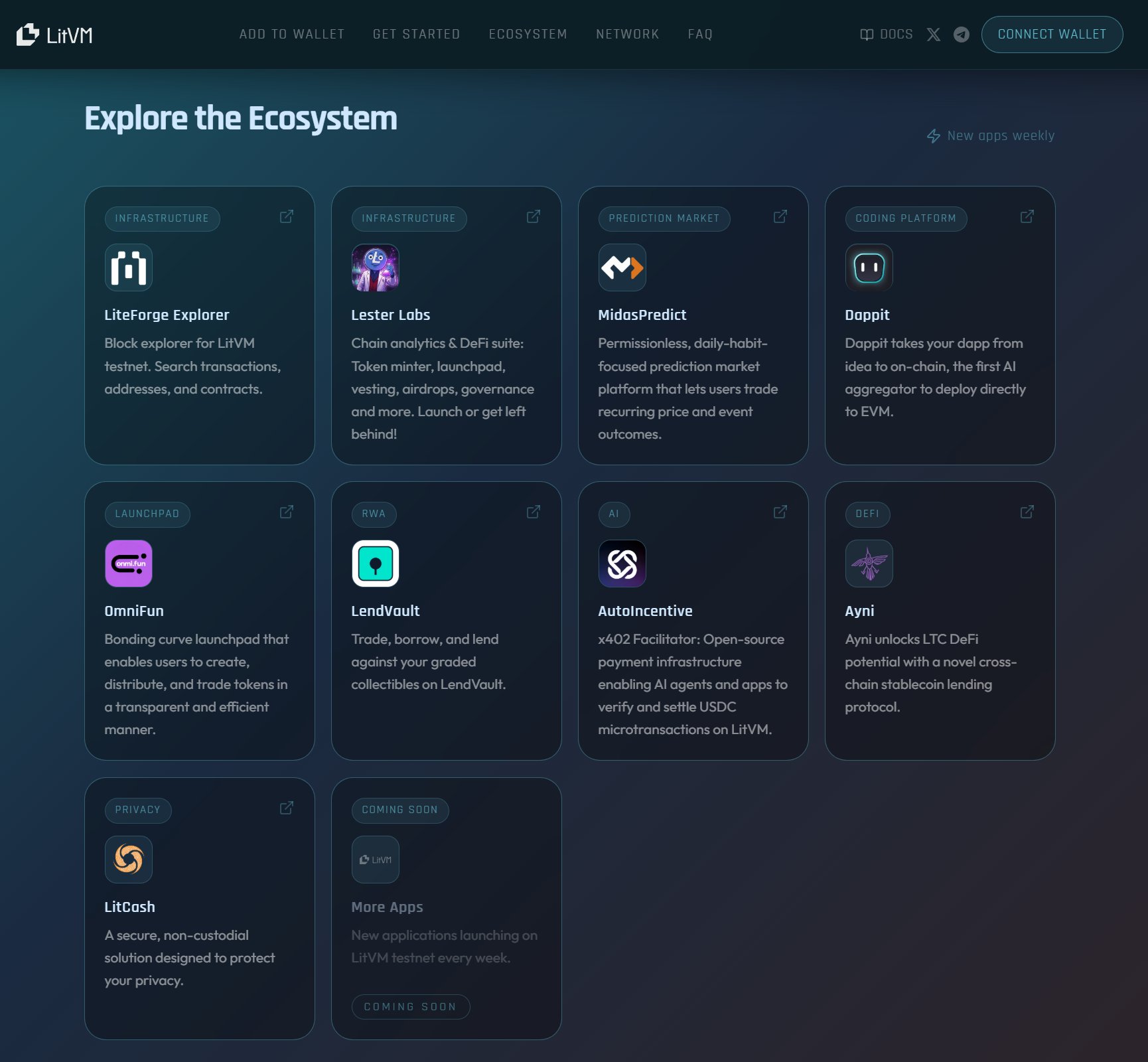
Task: Click the Infrastructure tag on Lester Labs card
Action: click(409, 218)
